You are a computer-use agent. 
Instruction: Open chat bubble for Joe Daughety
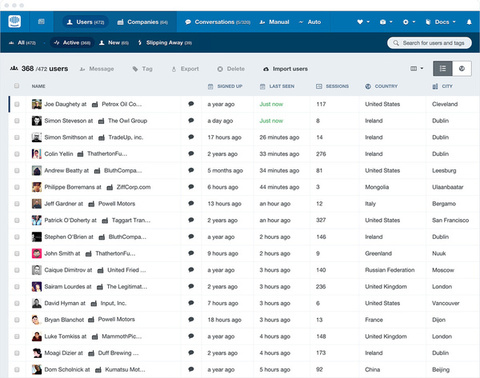pyautogui.click(x=191, y=104)
